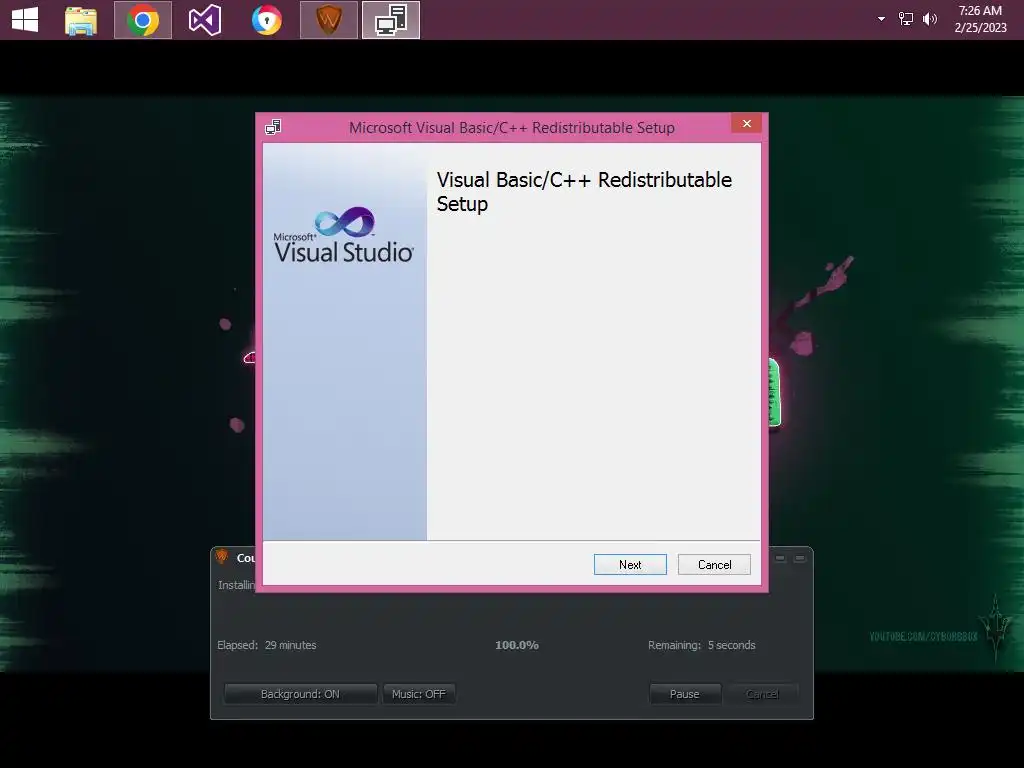Toggle Background: ON in the installer

coord(300,694)
